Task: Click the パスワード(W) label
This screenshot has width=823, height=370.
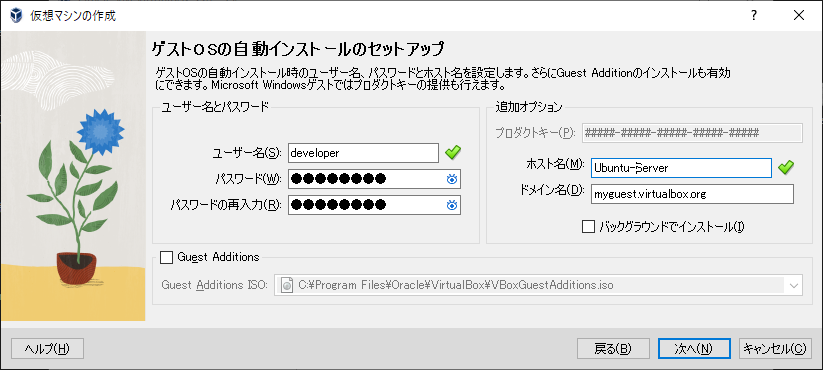Action: [x=249, y=179]
